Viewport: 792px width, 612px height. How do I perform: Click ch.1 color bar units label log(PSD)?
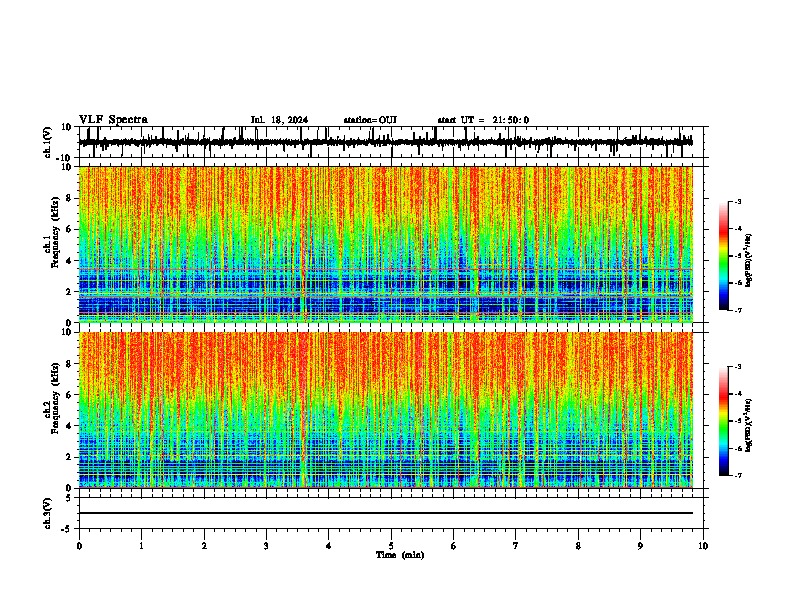point(748,261)
